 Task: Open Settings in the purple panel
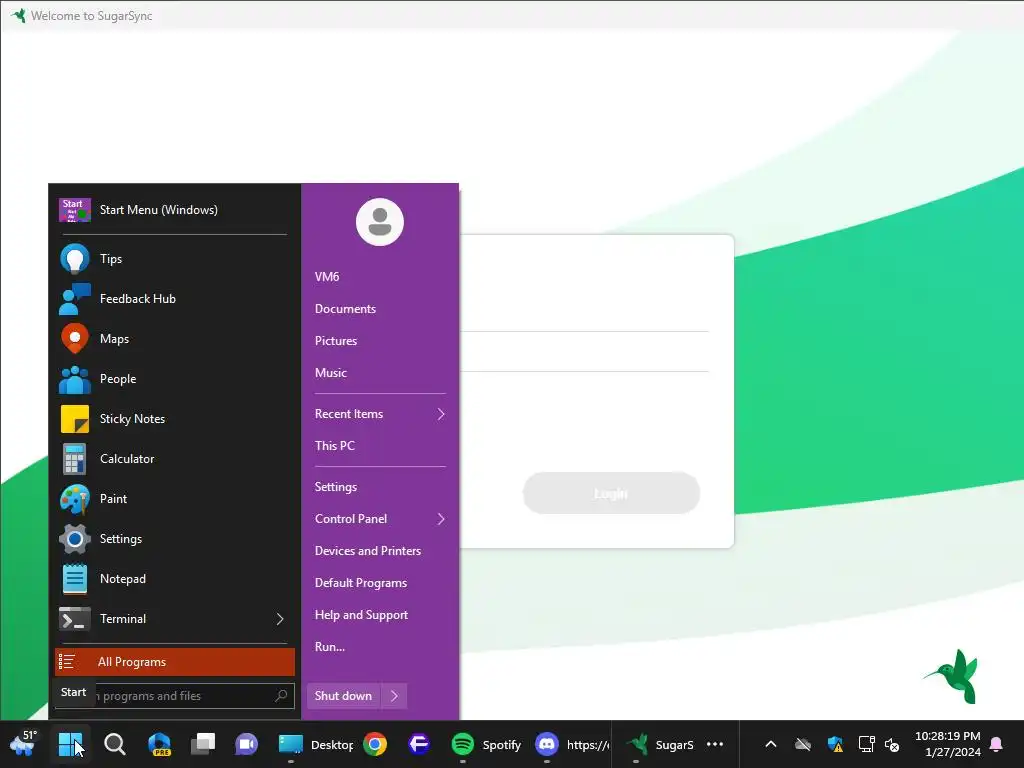(336, 487)
